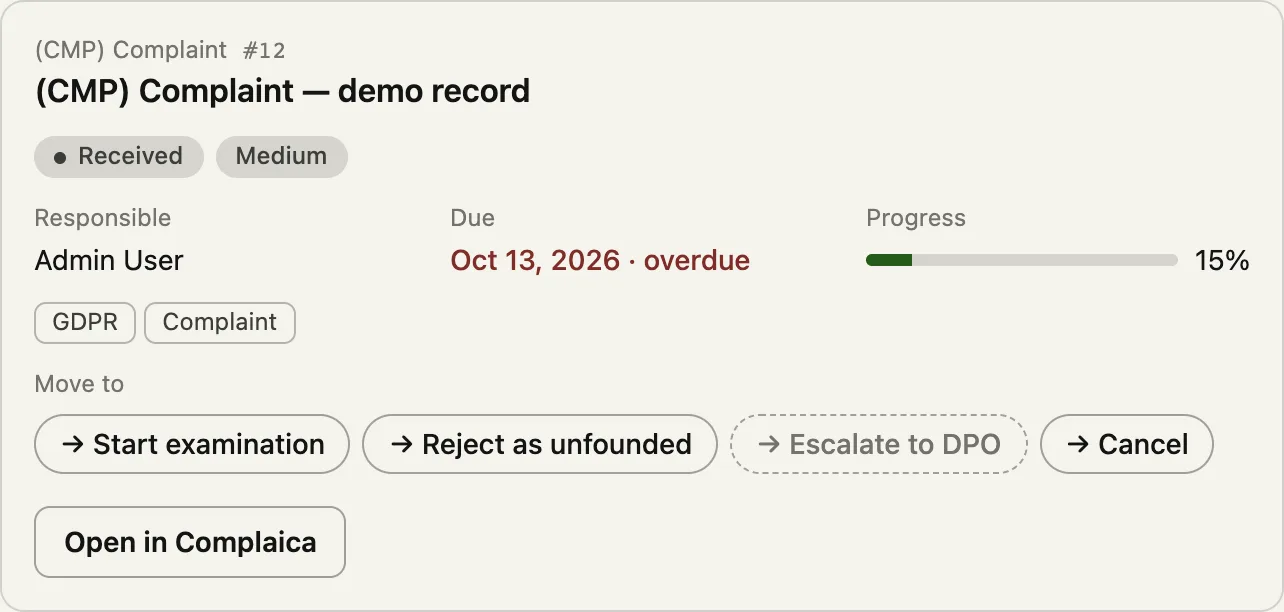1284x612 pixels.
Task: Open the record in Complaica
Action: coord(190,542)
